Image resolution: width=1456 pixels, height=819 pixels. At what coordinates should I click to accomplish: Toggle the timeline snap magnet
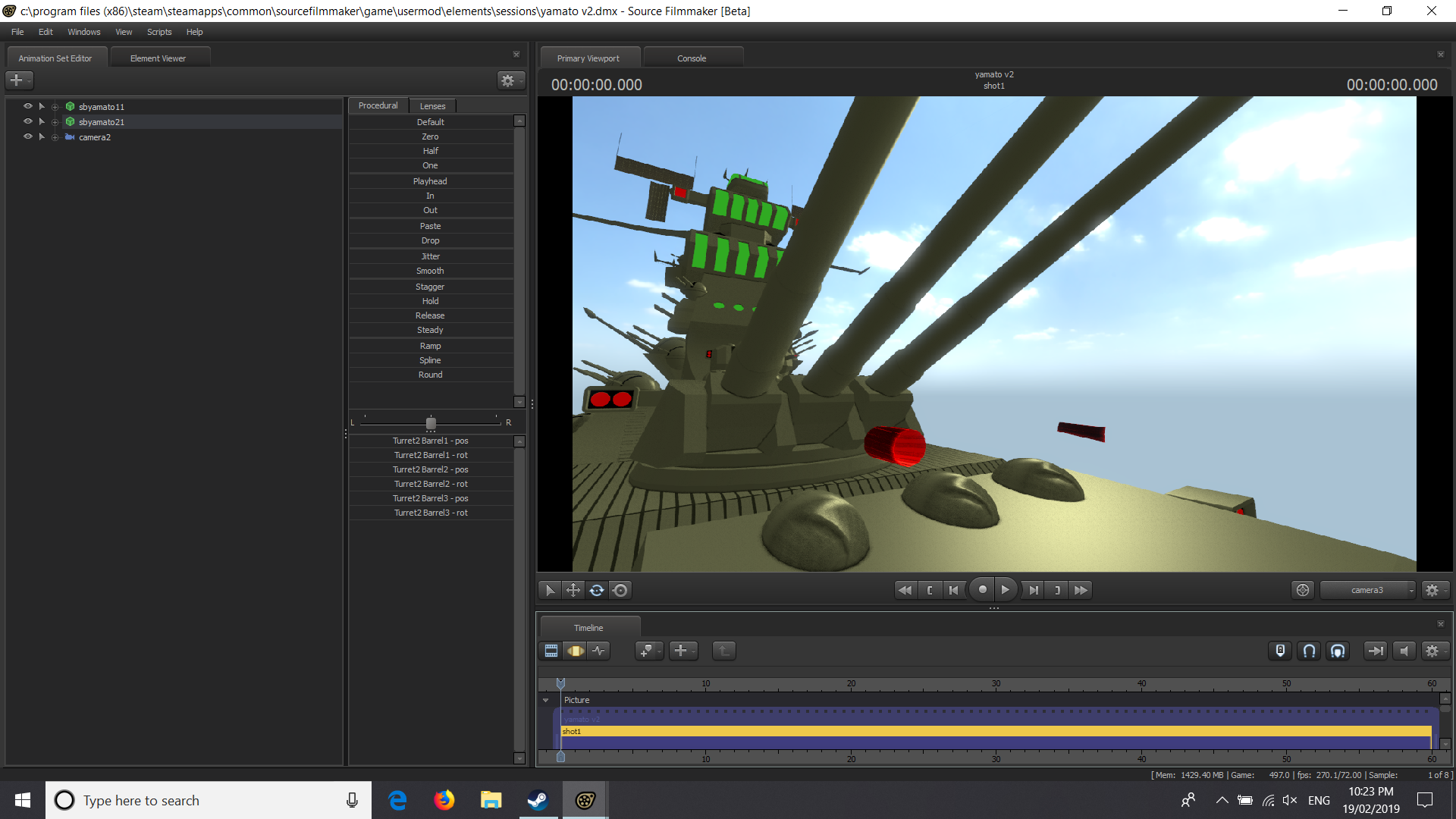pyautogui.click(x=1309, y=651)
